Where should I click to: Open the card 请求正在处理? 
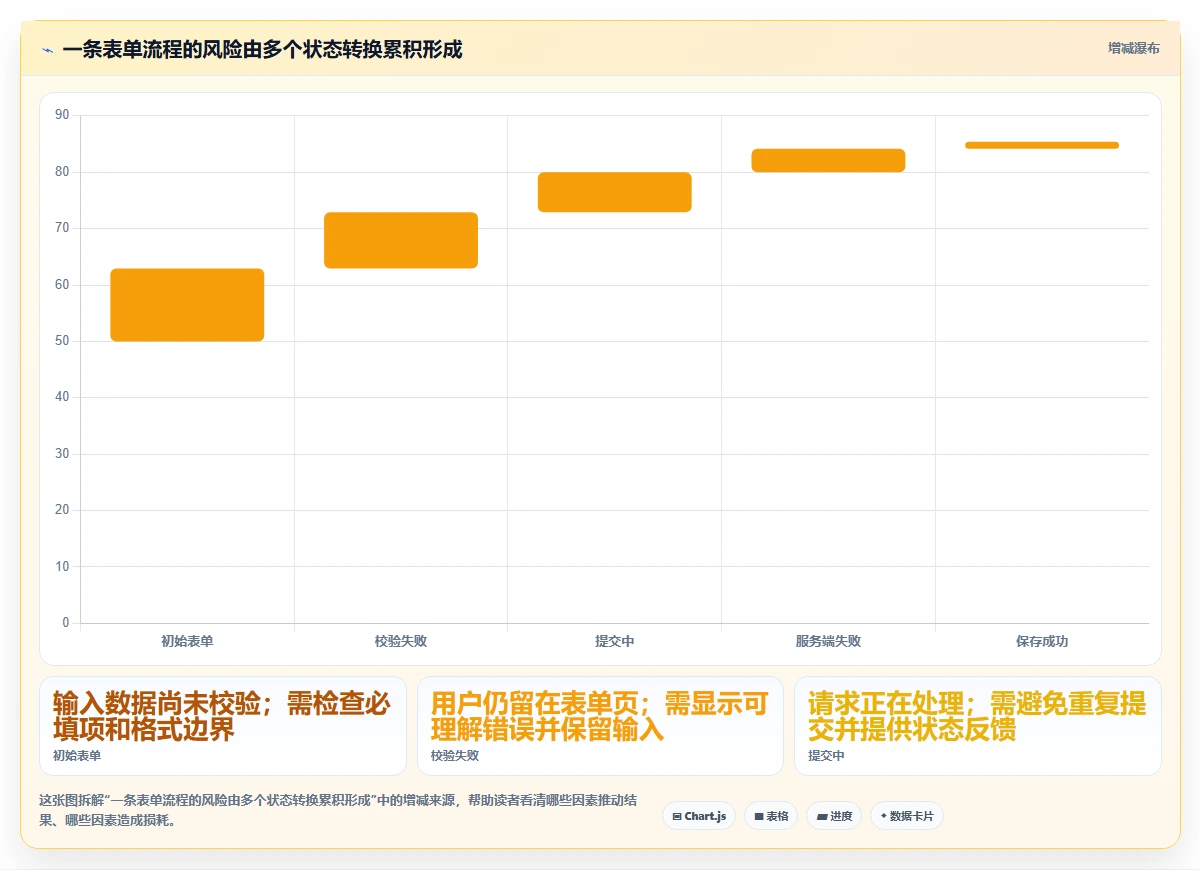[x=978, y=726]
